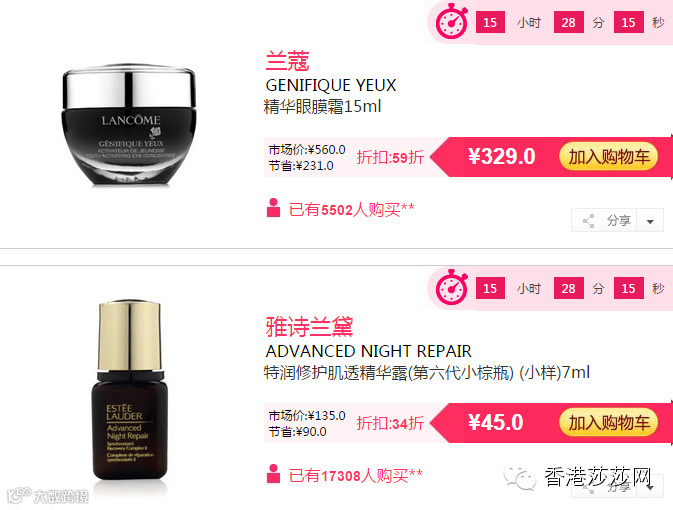Click the buyer icon beside 5502 purchases

click(273, 208)
